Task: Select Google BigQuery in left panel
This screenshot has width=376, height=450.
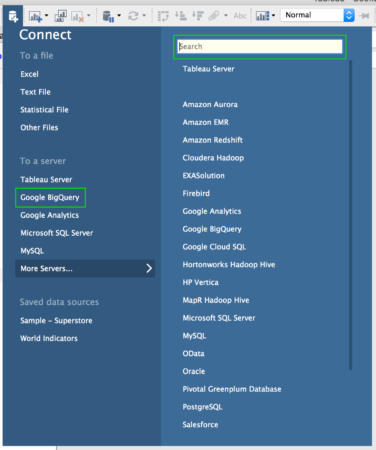Action: point(50,198)
